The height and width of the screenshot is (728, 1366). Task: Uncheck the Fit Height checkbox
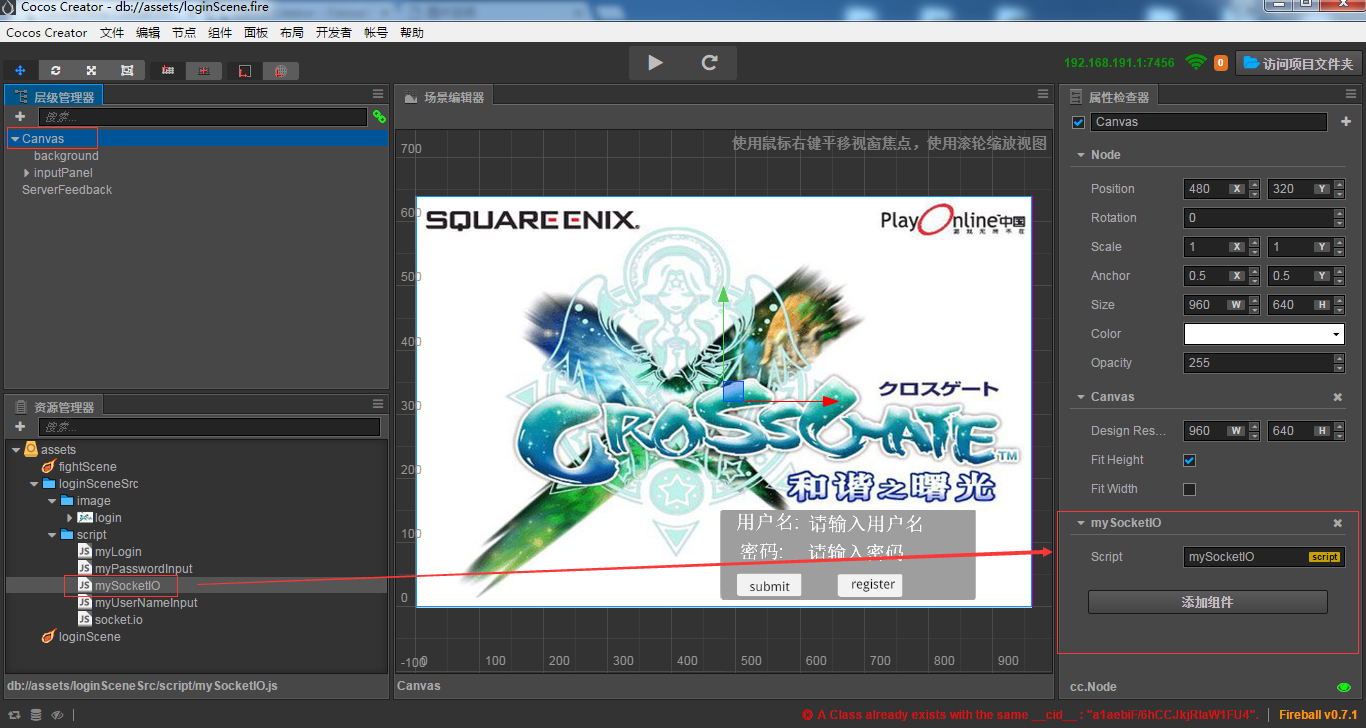click(x=1190, y=460)
